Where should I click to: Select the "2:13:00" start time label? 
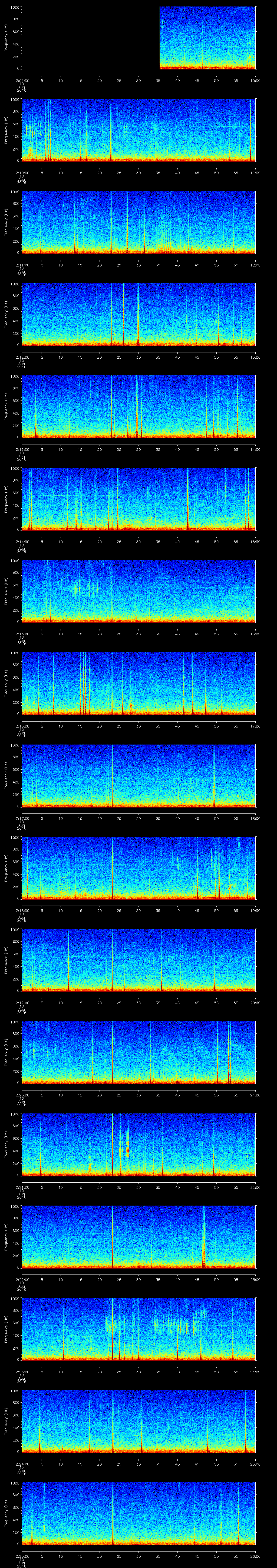click(x=22, y=449)
